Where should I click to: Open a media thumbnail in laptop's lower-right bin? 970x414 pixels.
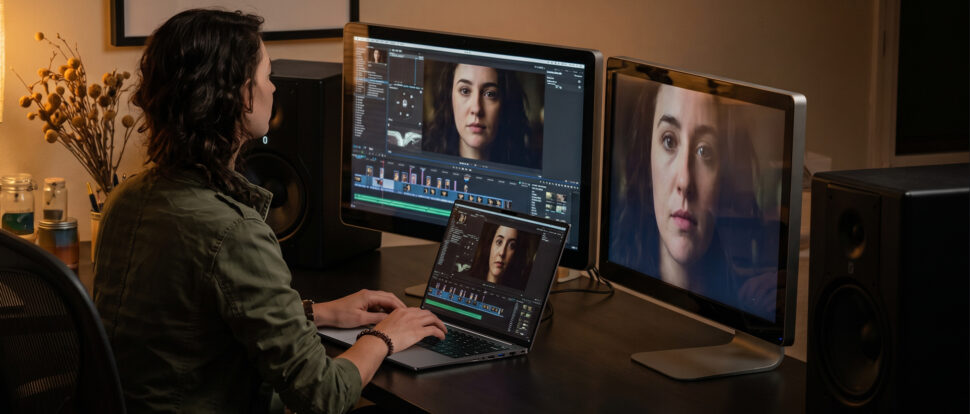click(525, 307)
